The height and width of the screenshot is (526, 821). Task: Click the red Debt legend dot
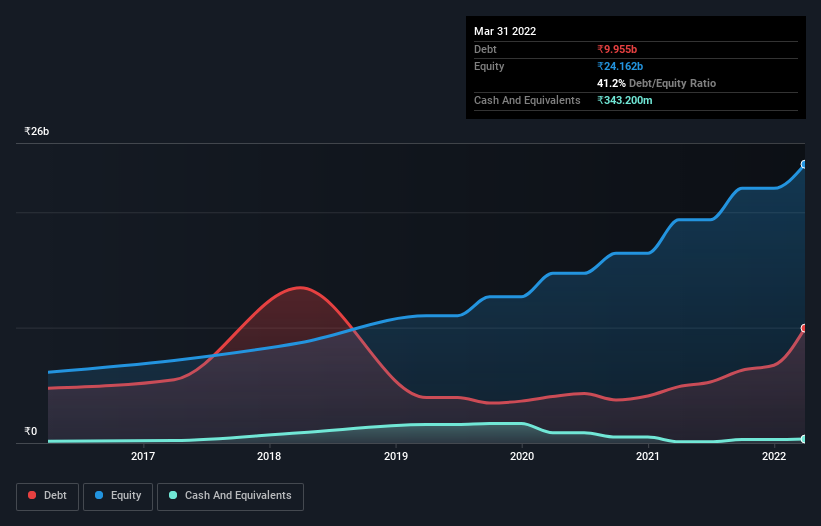[32, 495]
